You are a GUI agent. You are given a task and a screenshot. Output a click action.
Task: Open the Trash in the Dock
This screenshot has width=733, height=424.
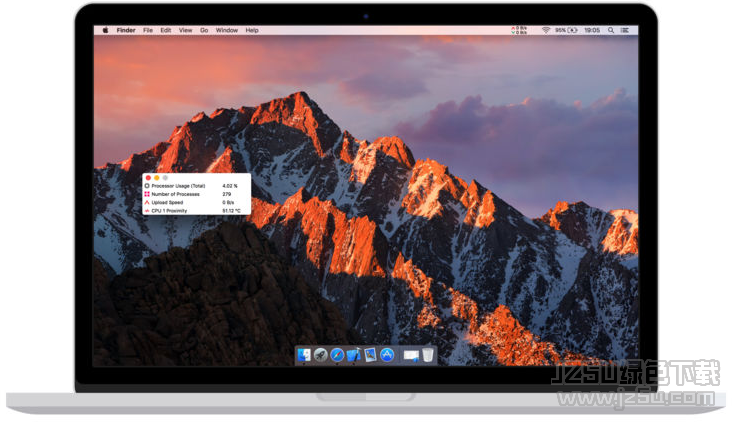428,355
